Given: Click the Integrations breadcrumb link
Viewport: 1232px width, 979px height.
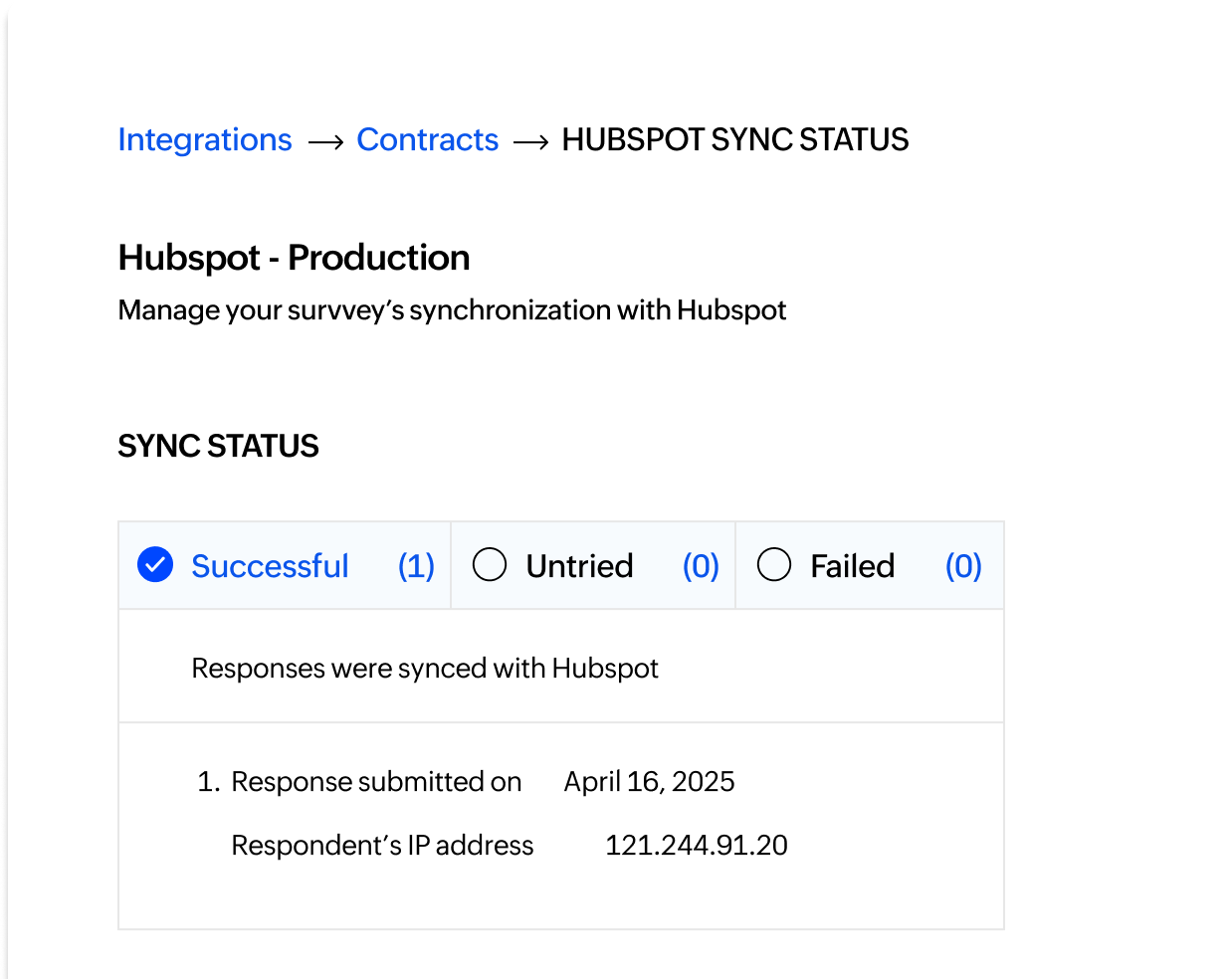Looking at the screenshot, I should click(205, 140).
